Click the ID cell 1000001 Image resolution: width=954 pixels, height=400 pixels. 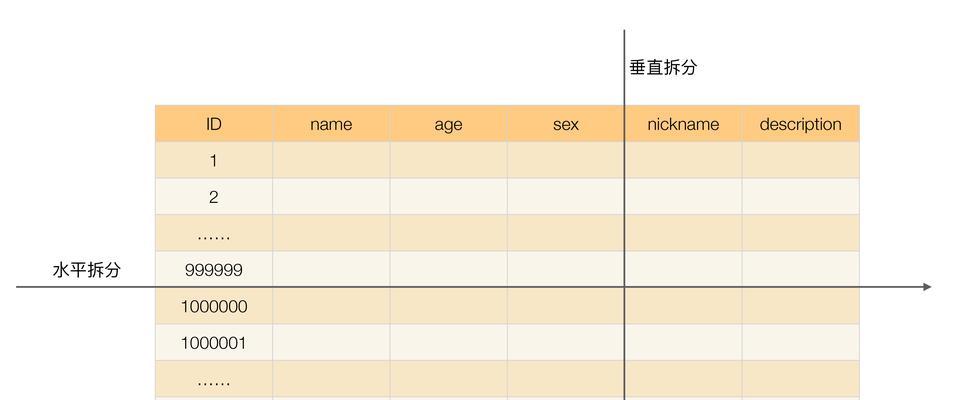pos(214,343)
